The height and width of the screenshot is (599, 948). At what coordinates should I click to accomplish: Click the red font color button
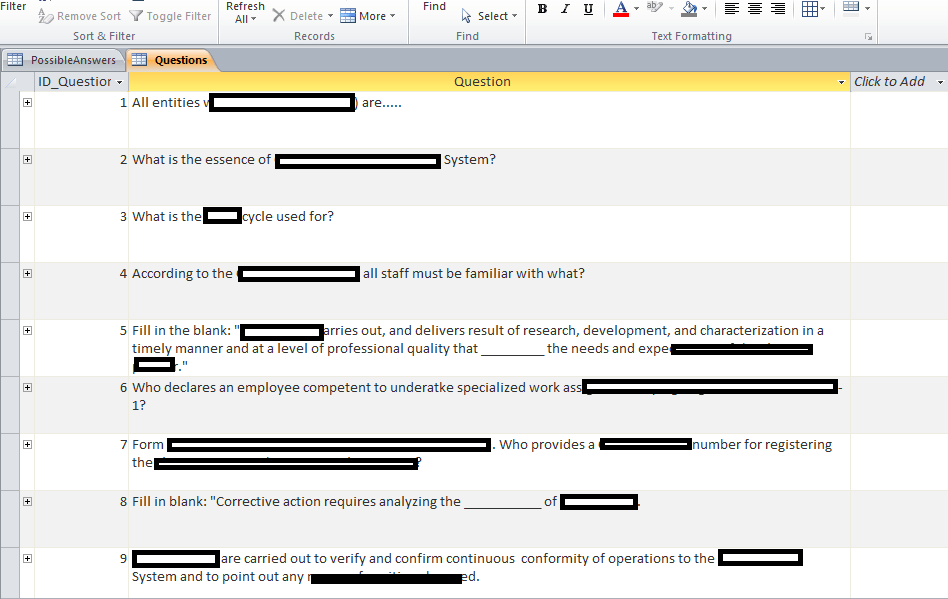621,9
